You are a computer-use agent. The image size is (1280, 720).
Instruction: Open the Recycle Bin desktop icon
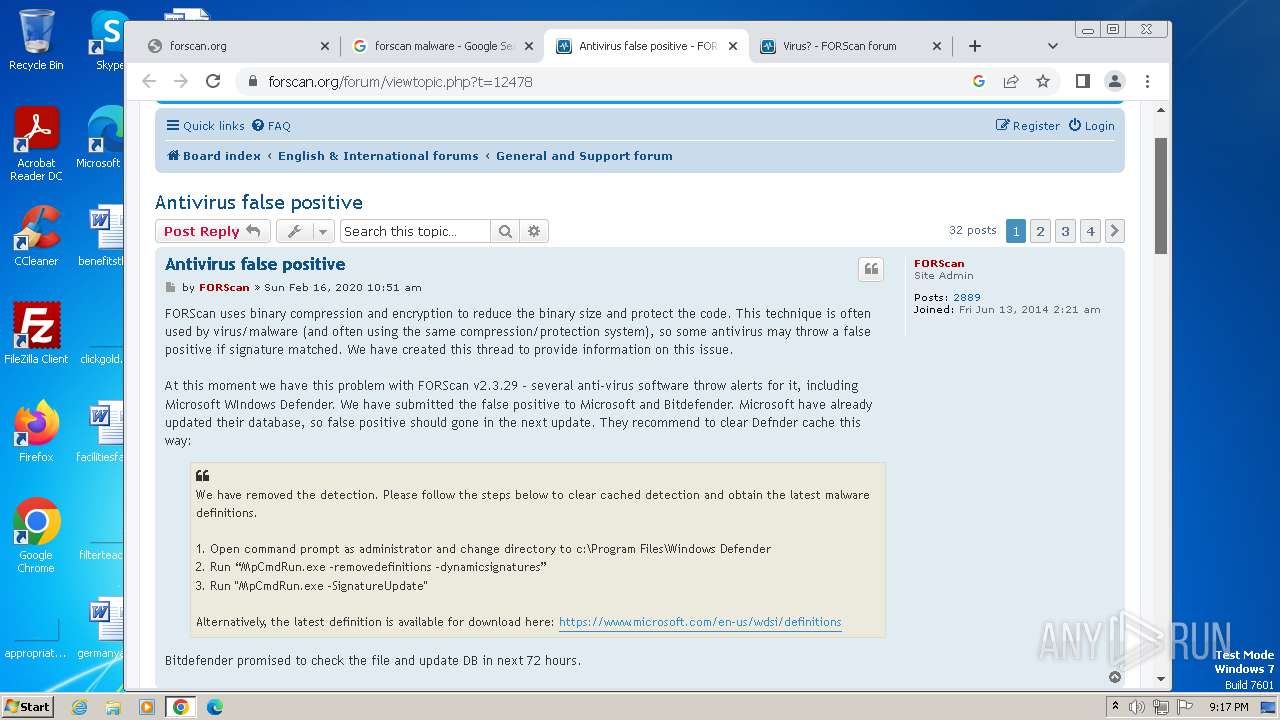[x=36, y=40]
